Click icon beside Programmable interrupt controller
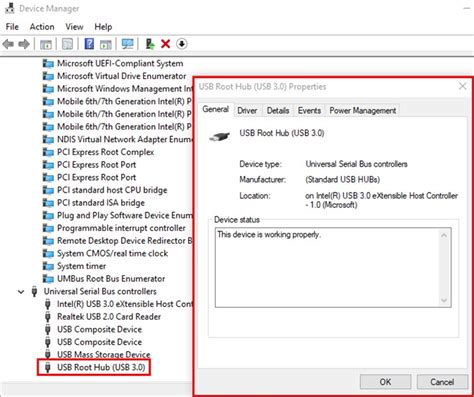Image resolution: width=474 pixels, height=397 pixels. (48, 228)
